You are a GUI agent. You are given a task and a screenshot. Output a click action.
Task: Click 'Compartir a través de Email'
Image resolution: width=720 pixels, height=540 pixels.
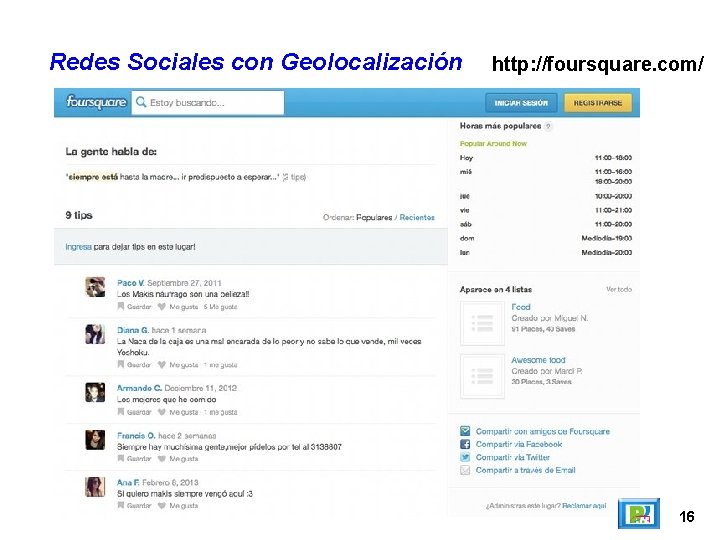pyautogui.click(x=525, y=470)
